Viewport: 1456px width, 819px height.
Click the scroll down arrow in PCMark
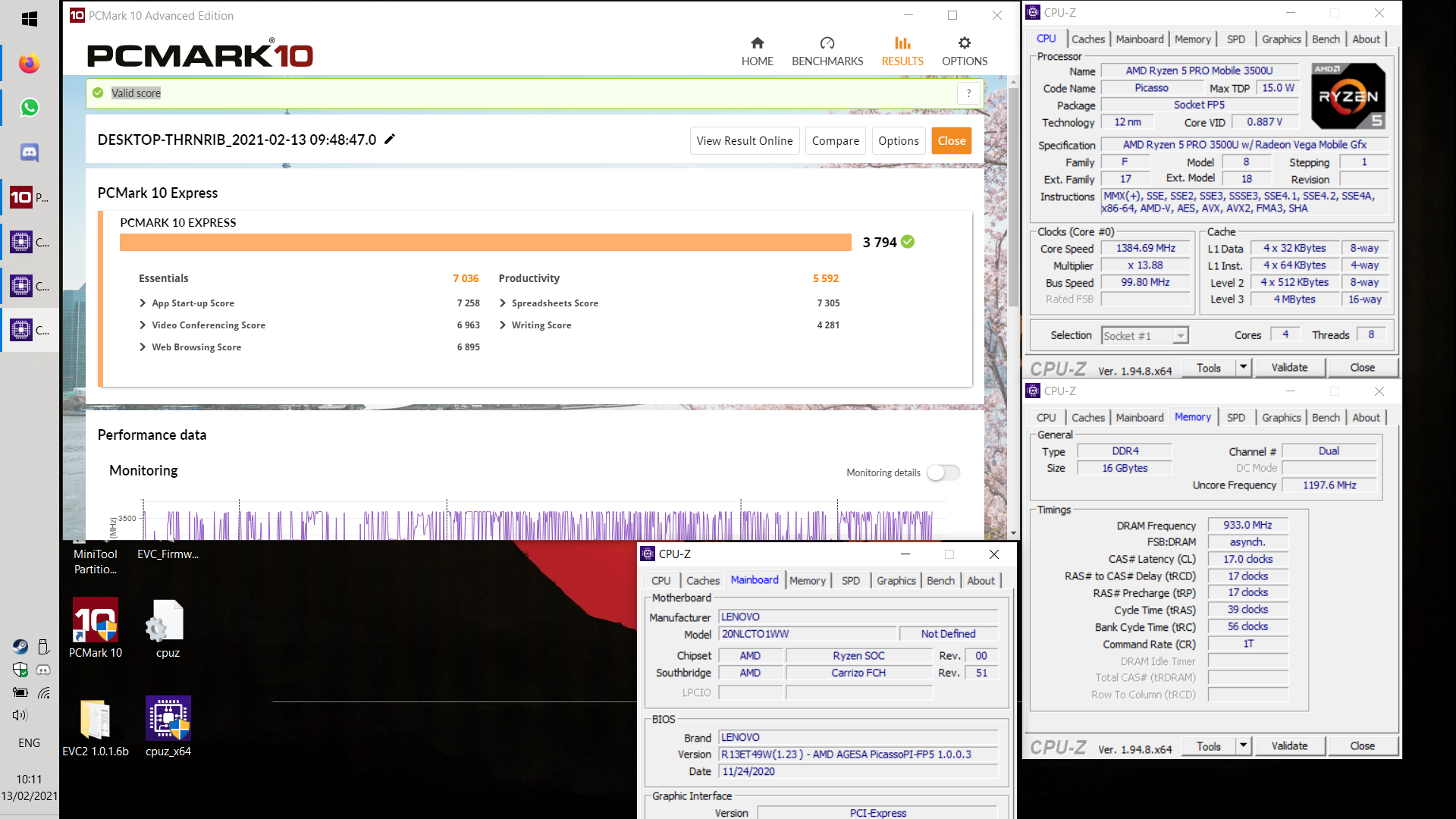coord(1013,534)
